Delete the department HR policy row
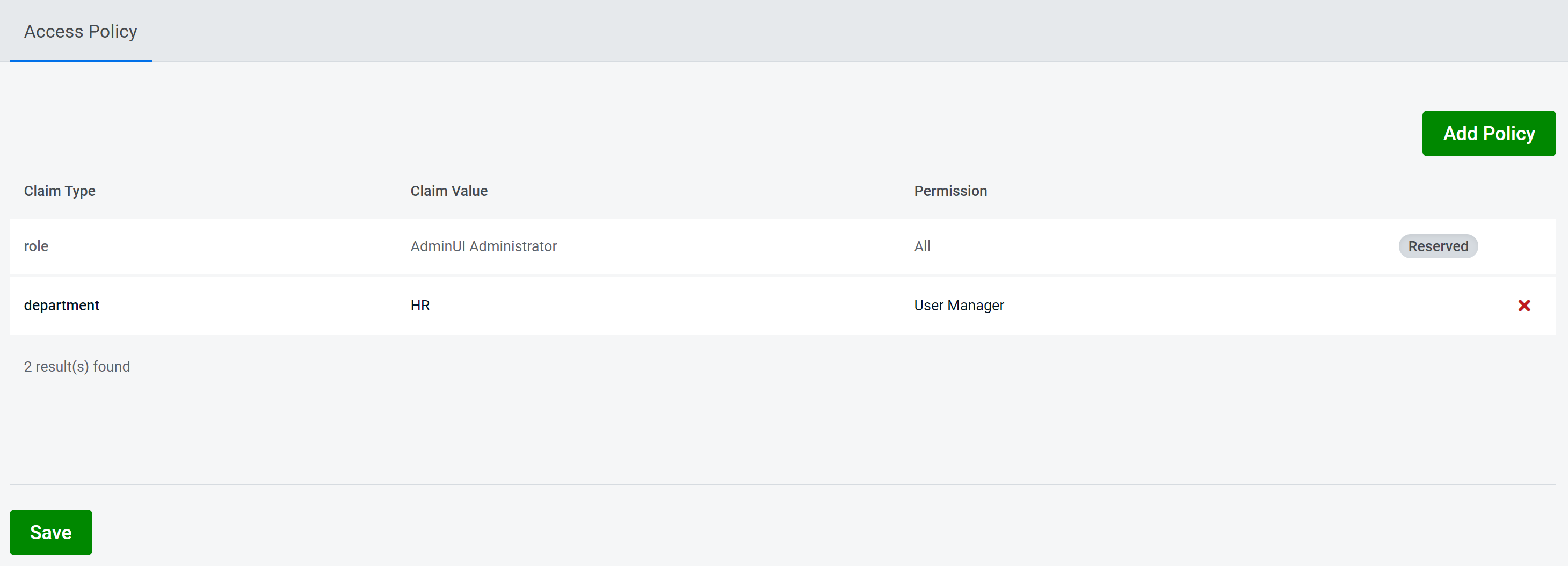The image size is (1568, 566). (1523, 306)
